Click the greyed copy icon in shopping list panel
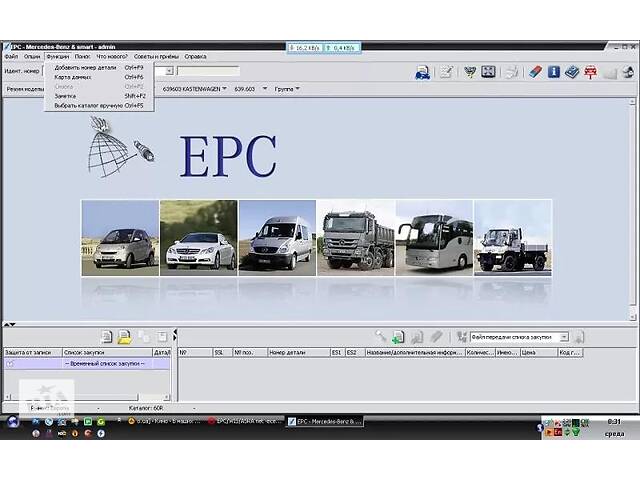Image resolution: width=640 pixels, height=480 pixels. point(143,337)
